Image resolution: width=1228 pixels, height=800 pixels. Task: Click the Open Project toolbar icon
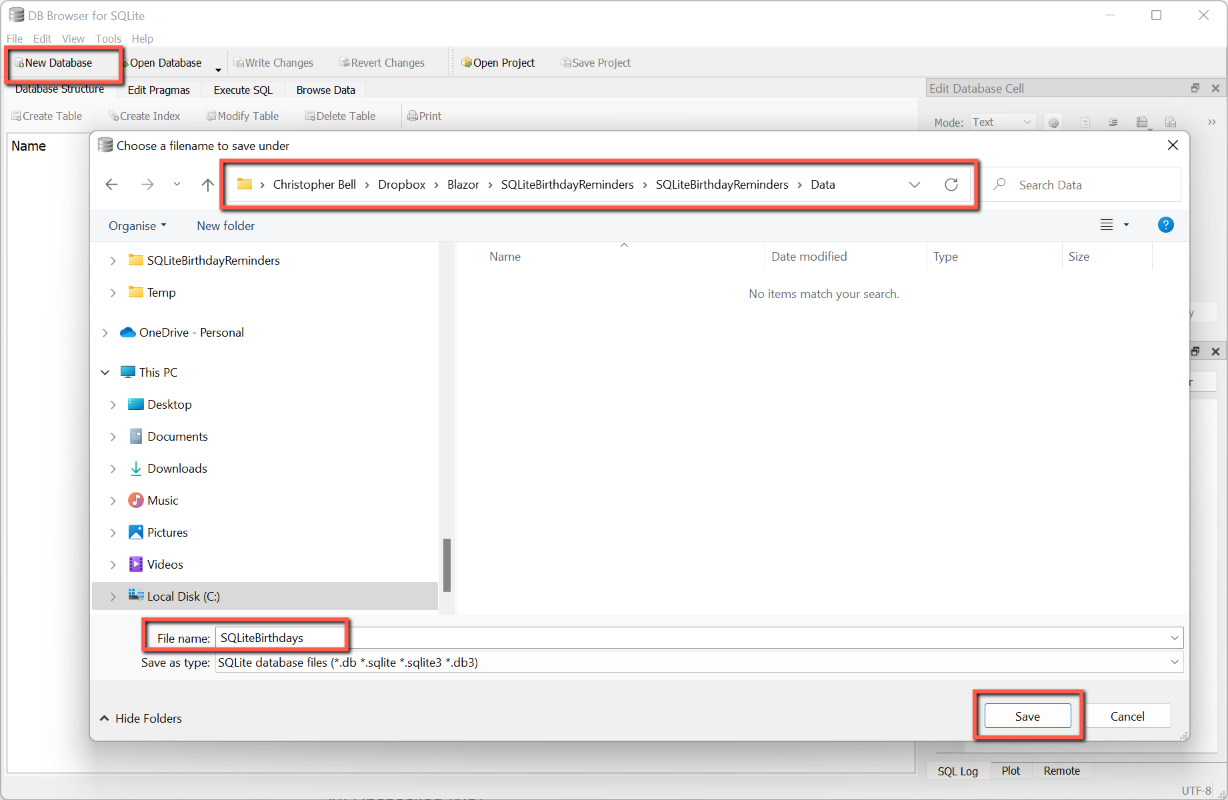point(466,63)
